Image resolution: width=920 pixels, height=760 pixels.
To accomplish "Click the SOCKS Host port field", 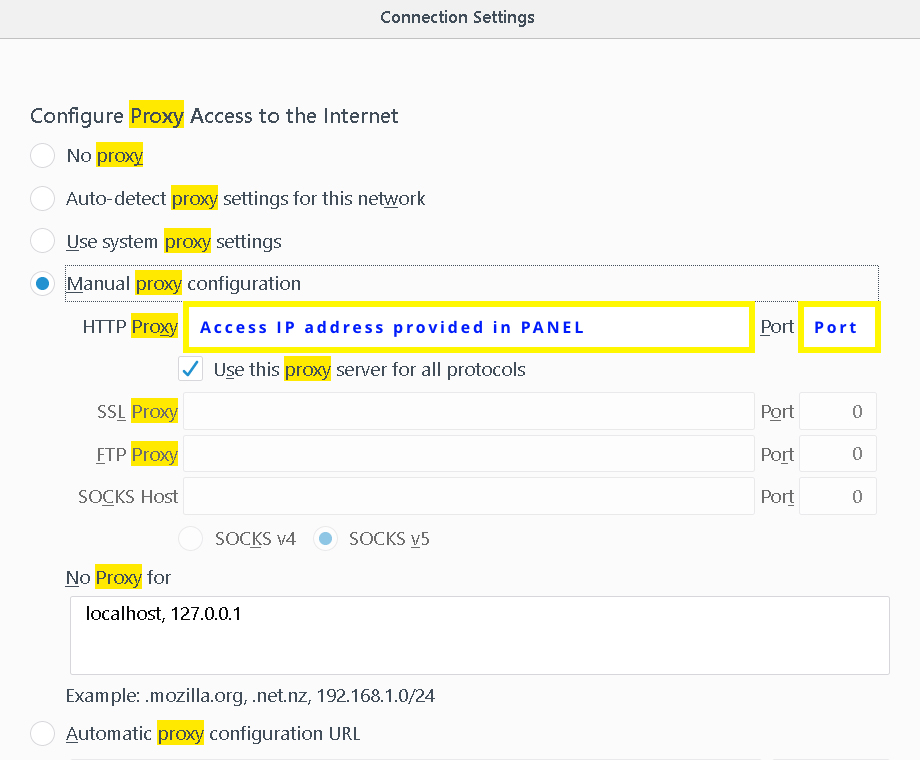I will [838, 496].
